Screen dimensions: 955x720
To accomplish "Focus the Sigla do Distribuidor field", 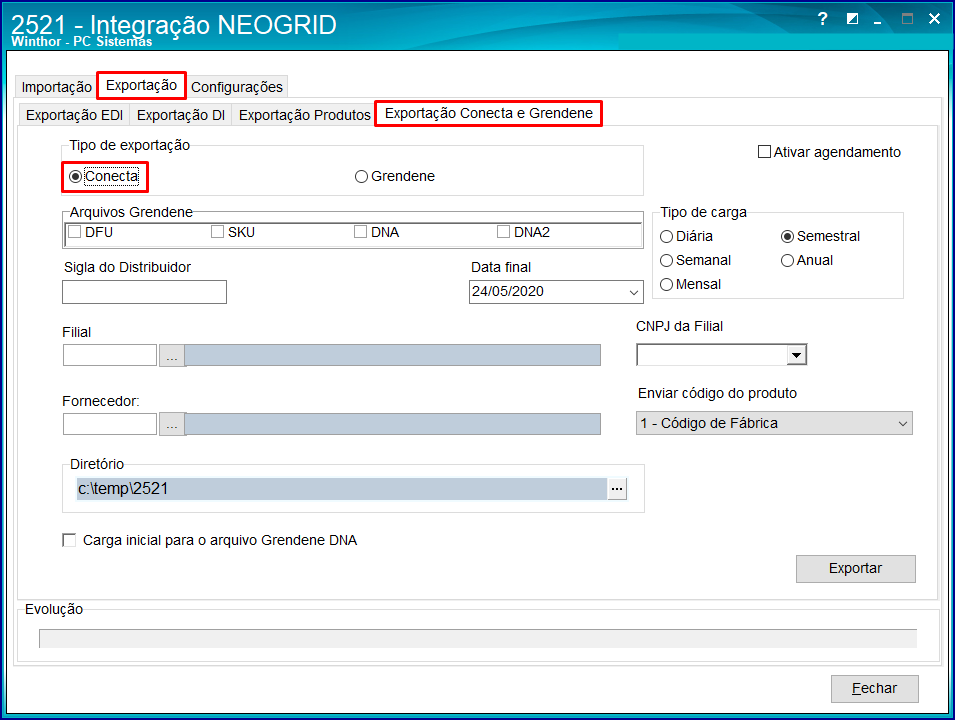I will (144, 292).
